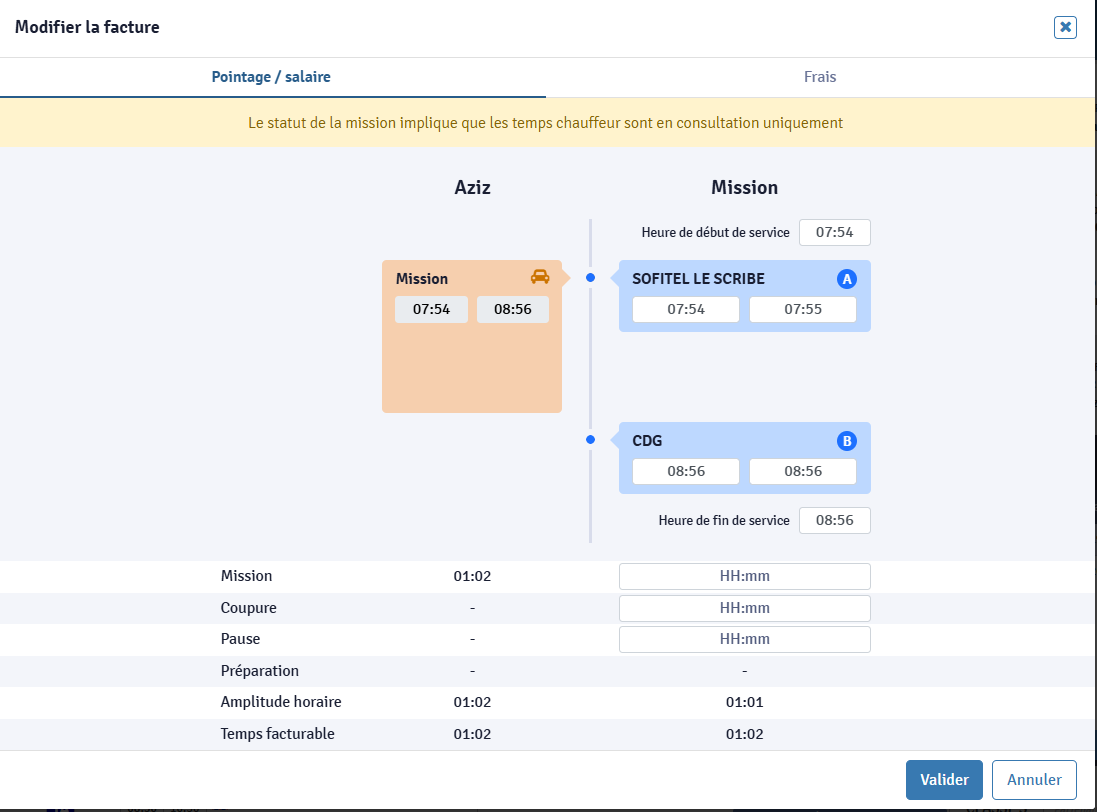Click the blue B badge on CDG
The height and width of the screenshot is (812, 1097).
pyautogui.click(x=847, y=441)
